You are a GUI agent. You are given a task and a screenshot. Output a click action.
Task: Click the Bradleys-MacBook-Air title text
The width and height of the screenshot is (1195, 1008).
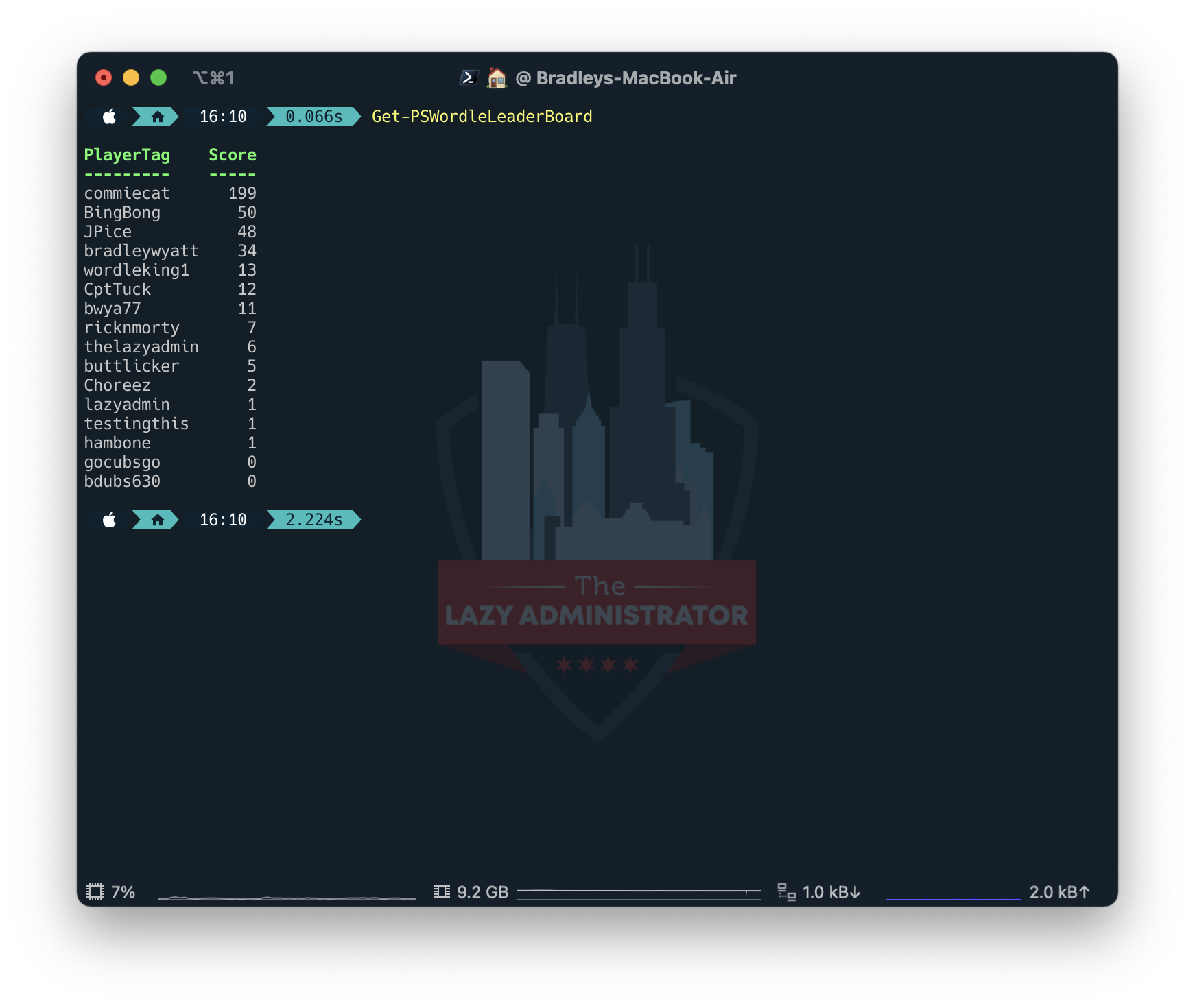(x=636, y=78)
